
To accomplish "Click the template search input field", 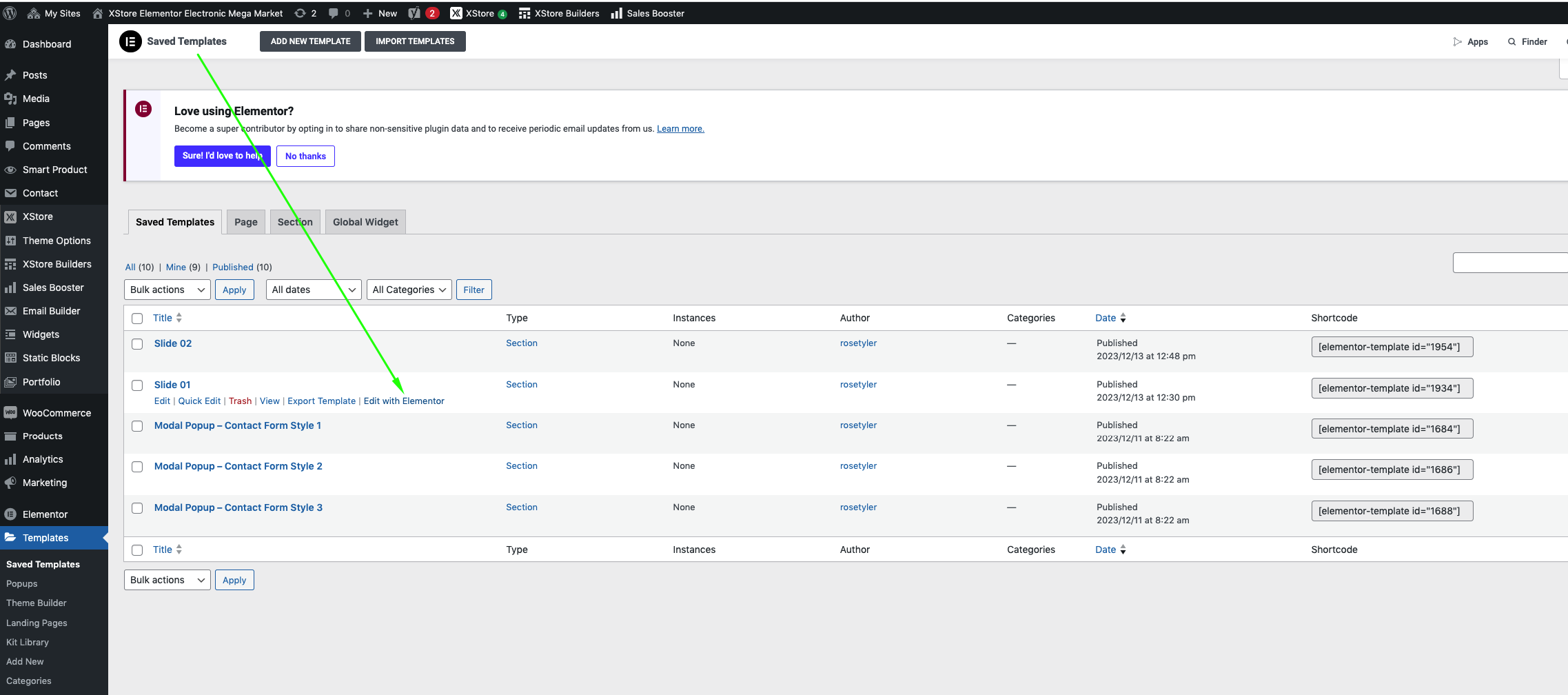I will [x=1509, y=263].
